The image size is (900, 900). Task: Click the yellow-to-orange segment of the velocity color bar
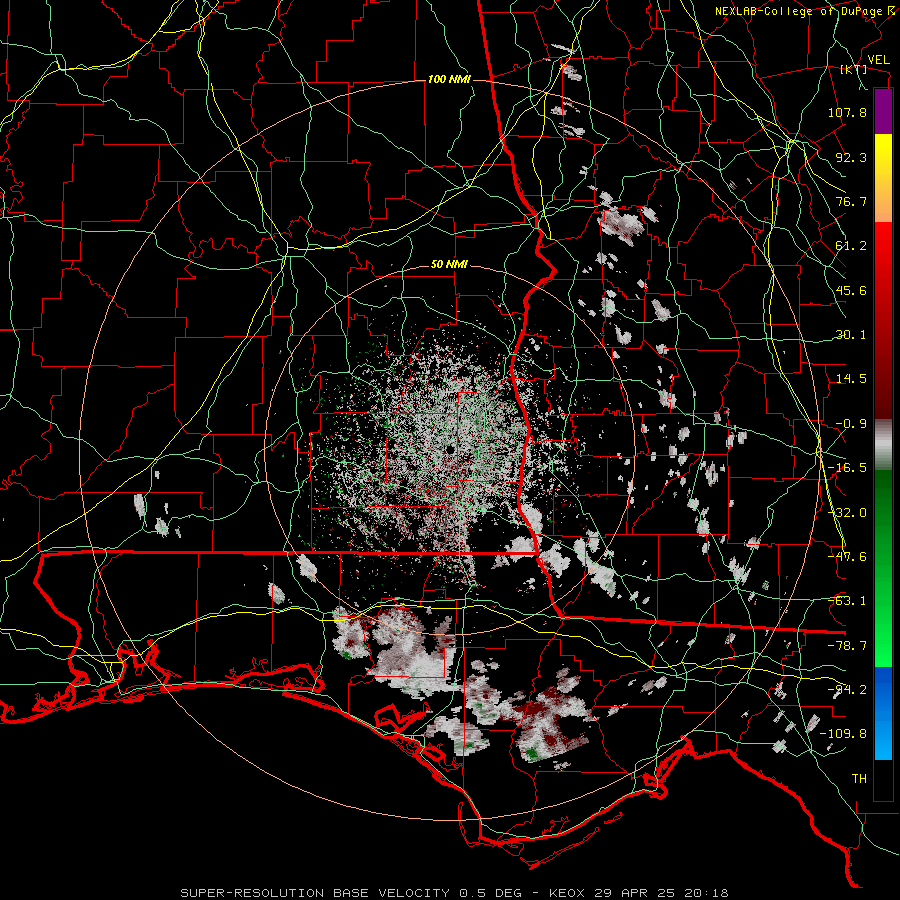pos(883,178)
